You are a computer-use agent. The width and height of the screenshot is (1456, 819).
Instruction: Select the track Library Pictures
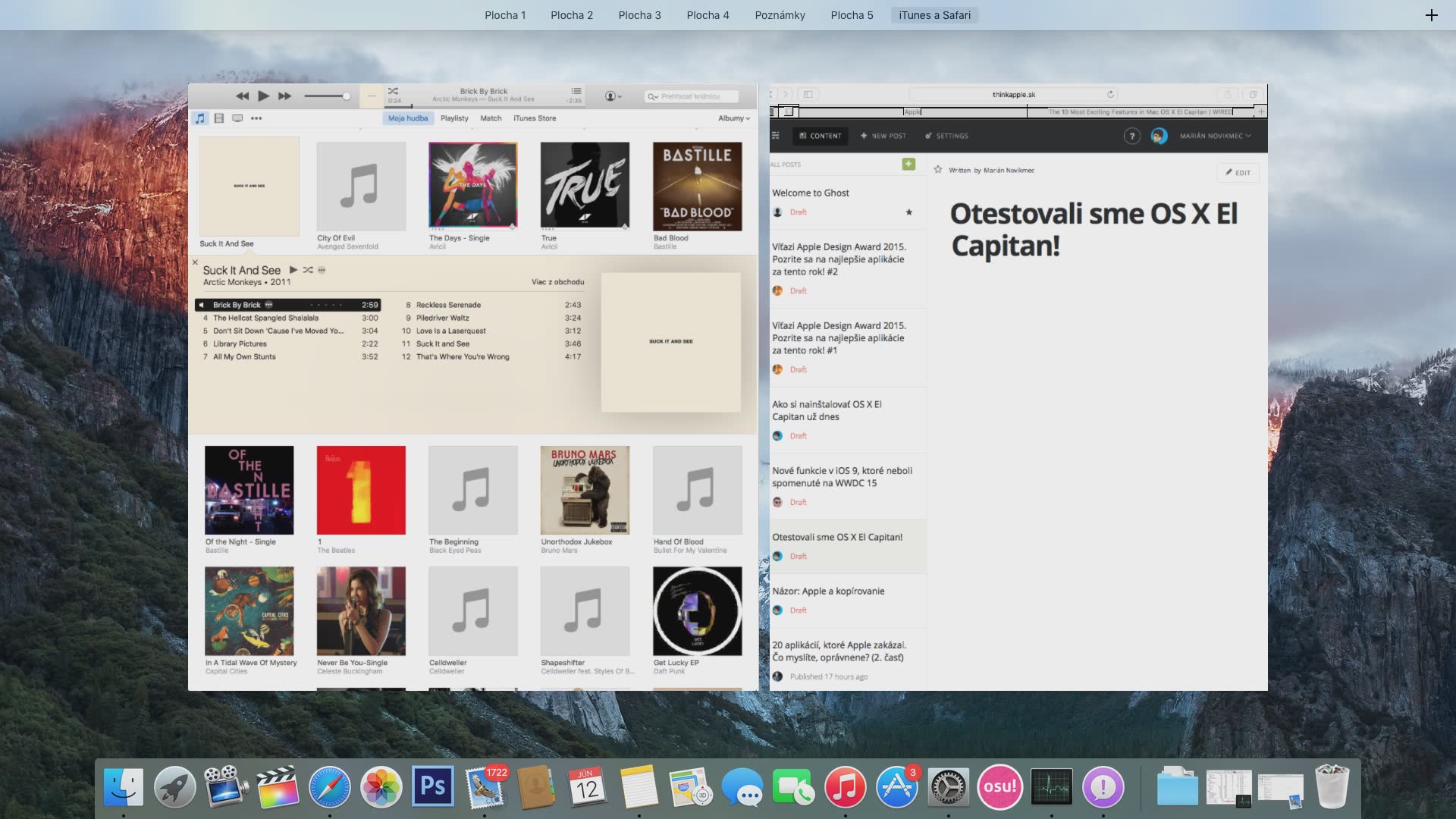click(x=289, y=344)
